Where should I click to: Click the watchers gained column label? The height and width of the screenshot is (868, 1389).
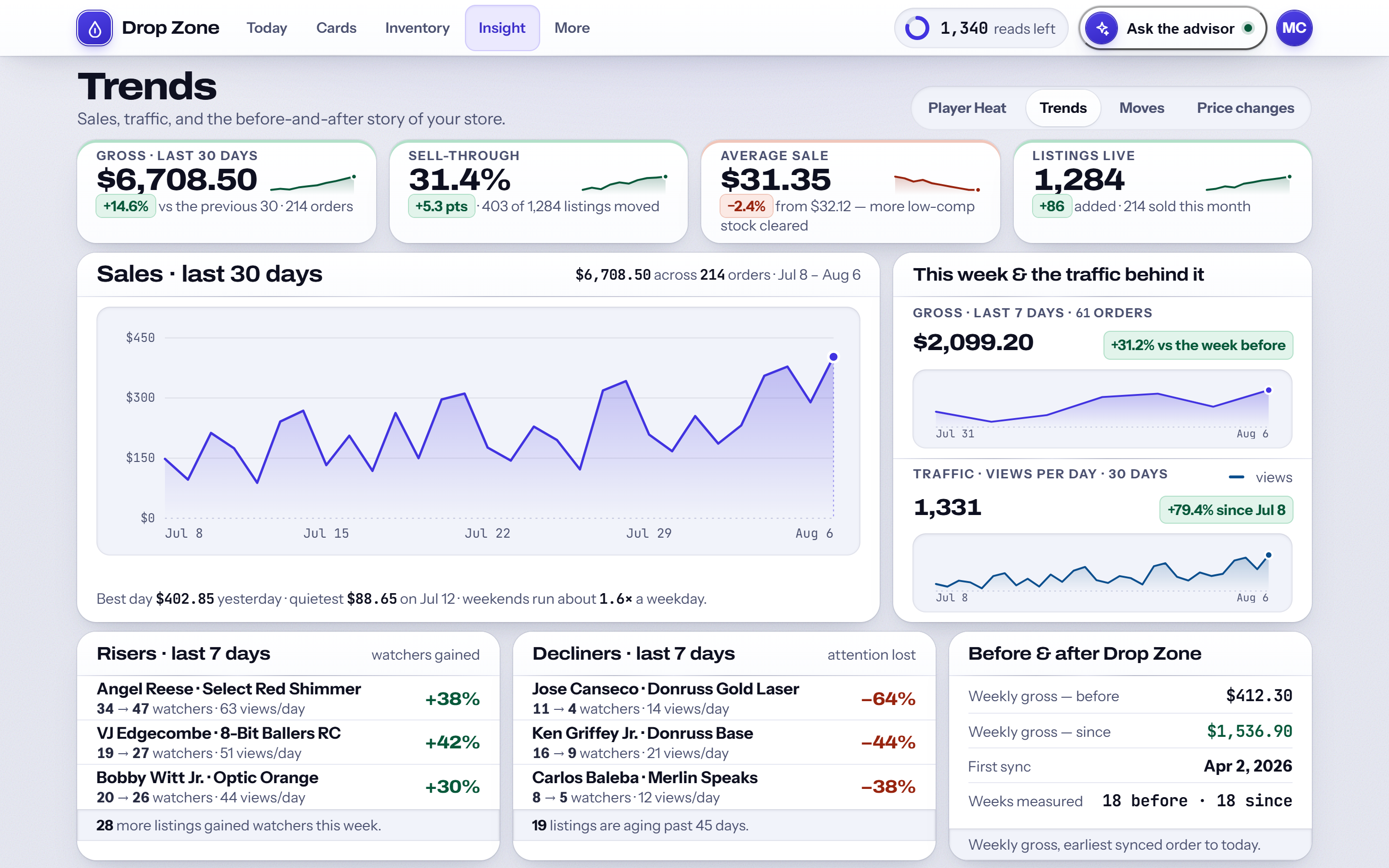click(x=425, y=655)
